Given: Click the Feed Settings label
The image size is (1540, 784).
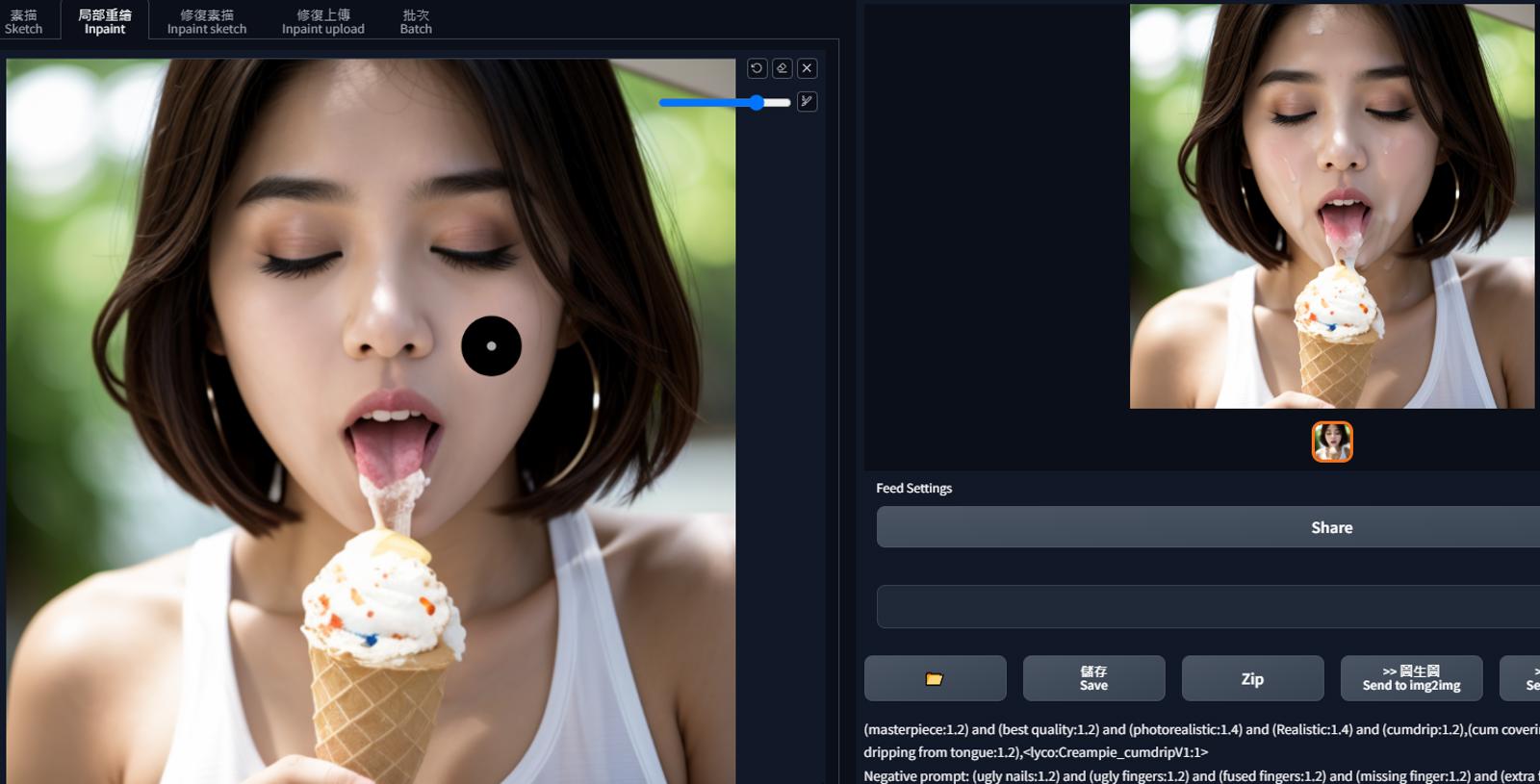Looking at the screenshot, I should pyautogui.click(x=913, y=488).
